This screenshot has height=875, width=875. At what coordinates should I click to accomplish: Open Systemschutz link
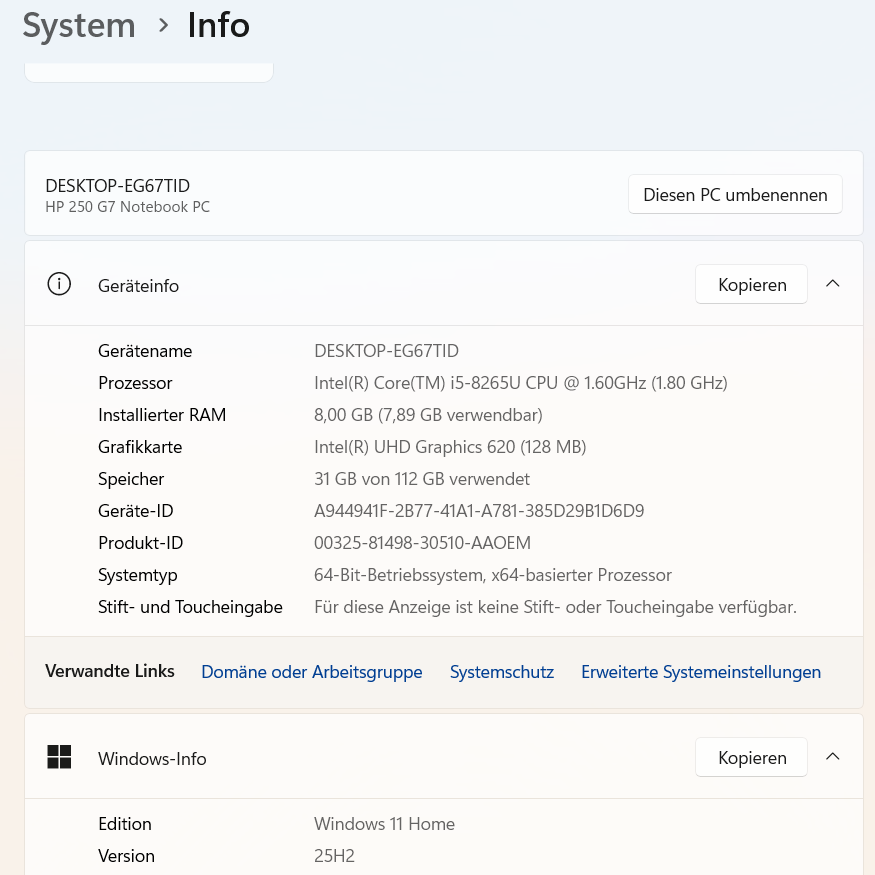pyautogui.click(x=502, y=672)
